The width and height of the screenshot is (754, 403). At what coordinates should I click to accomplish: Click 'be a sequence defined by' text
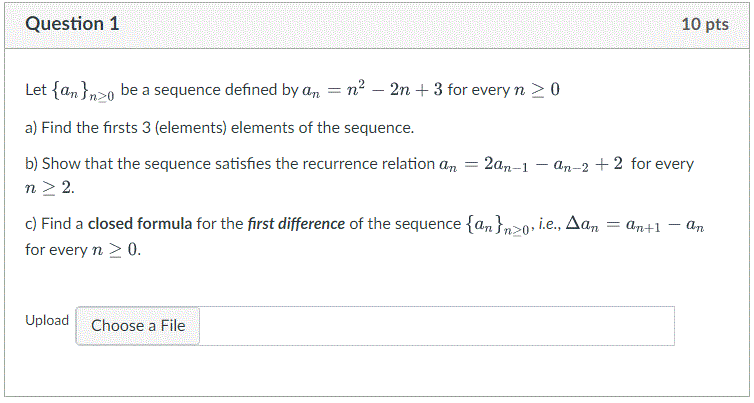[209, 90]
